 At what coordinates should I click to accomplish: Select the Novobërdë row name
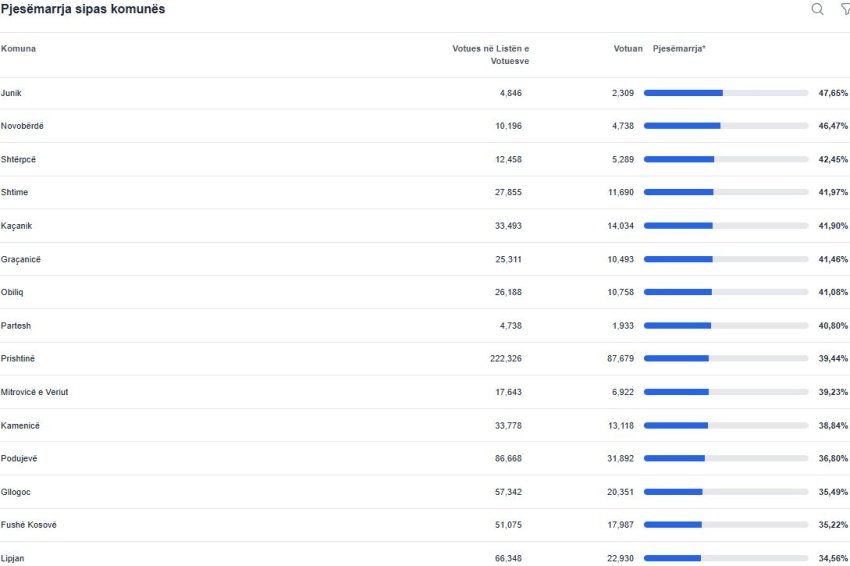(x=22, y=126)
